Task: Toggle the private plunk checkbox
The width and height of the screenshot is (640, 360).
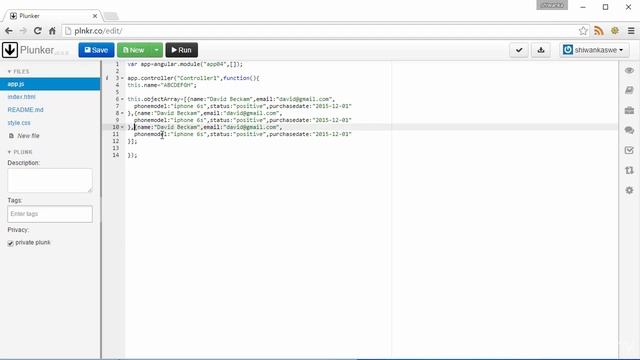Action: tap(11, 243)
